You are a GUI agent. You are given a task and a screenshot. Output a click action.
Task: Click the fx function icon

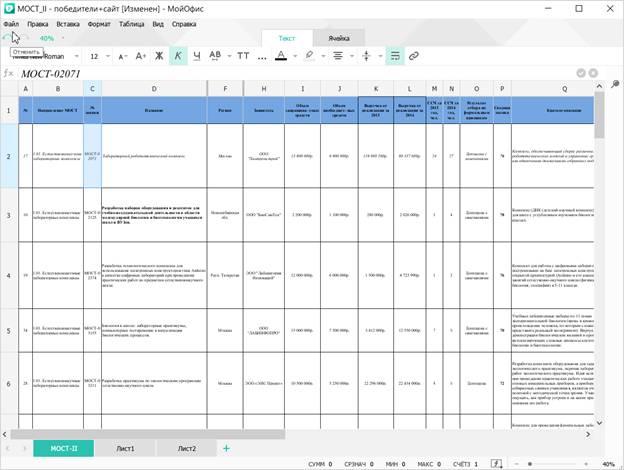[x=9, y=74]
